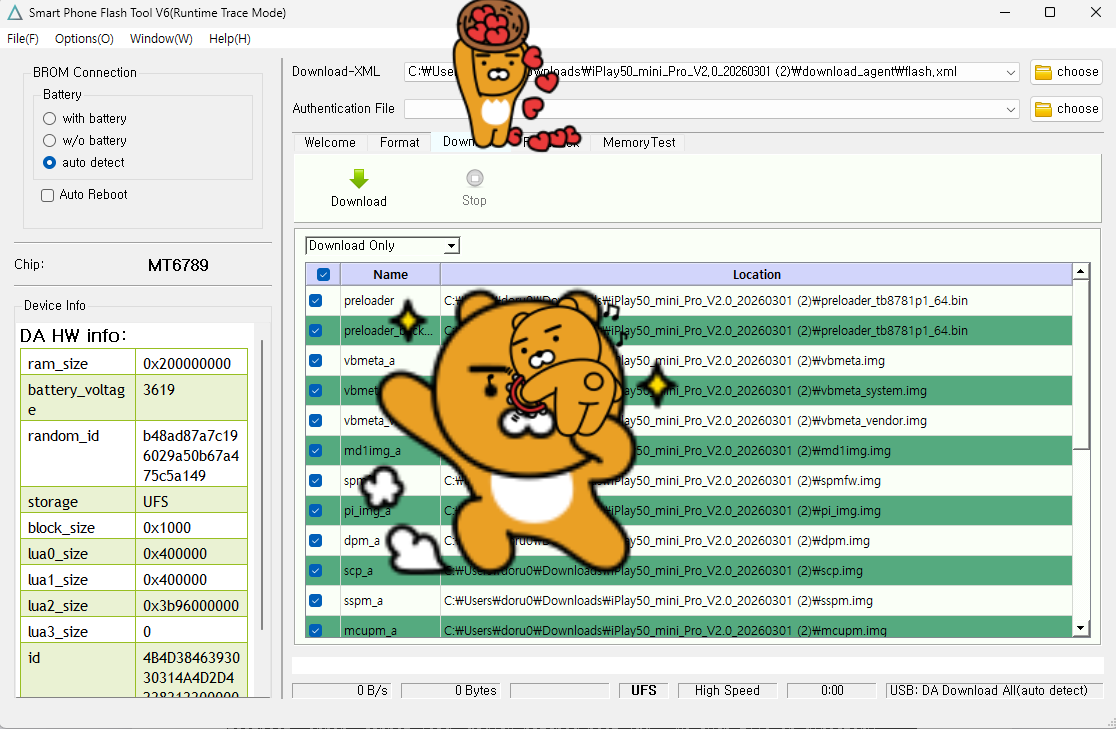Click the partition list vertical scrollbar thumb
This screenshot has width=1116, height=729.
tap(1080, 364)
